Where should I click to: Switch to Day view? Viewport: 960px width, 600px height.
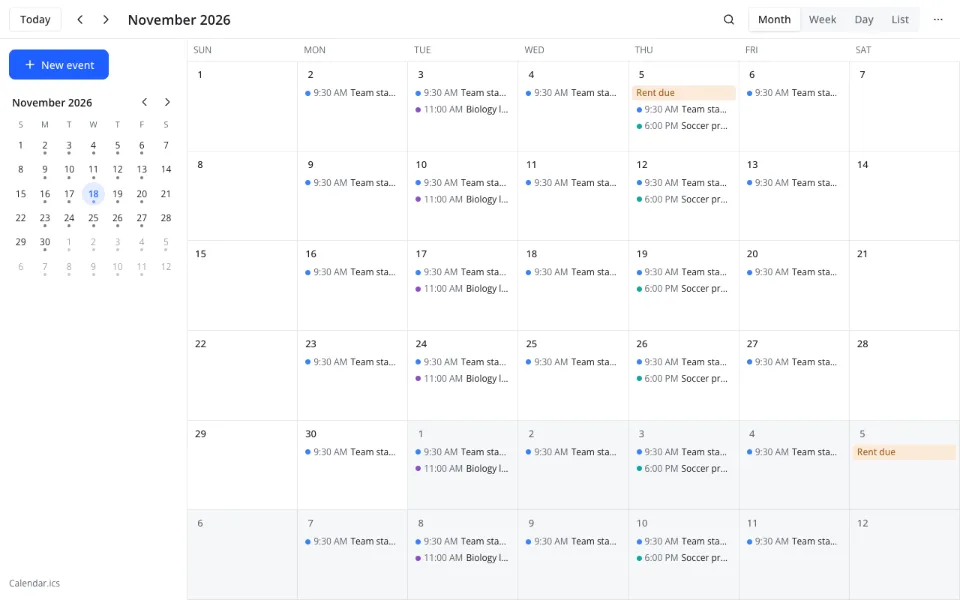864,20
